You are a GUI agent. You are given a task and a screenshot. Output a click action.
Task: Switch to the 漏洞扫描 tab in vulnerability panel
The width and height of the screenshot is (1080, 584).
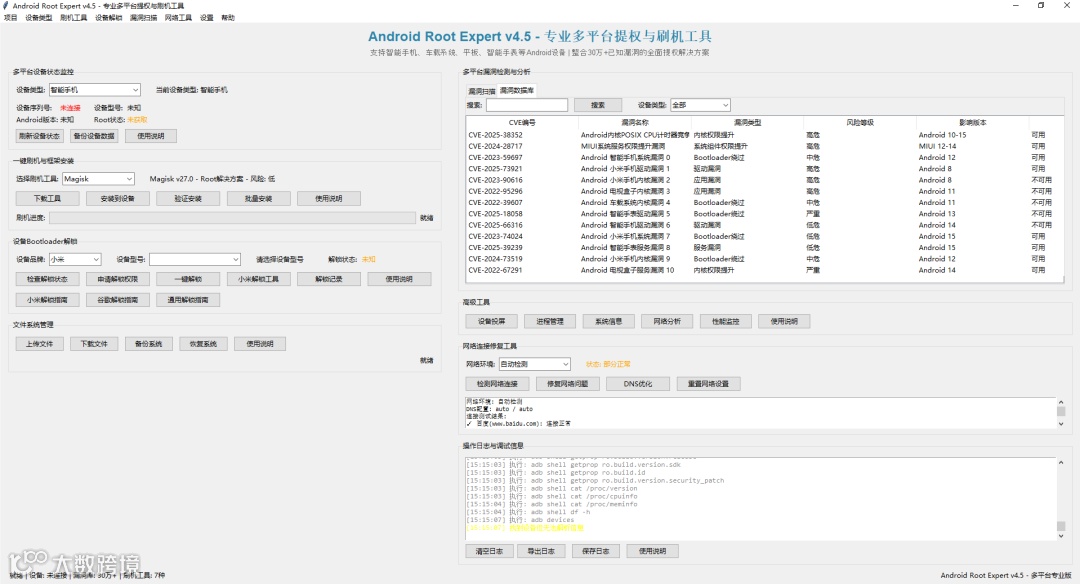[x=481, y=91]
